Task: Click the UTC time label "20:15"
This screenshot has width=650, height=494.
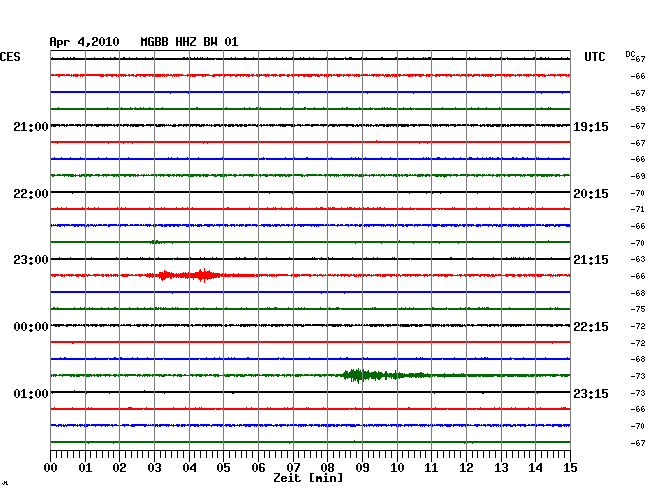Action: click(x=591, y=194)
